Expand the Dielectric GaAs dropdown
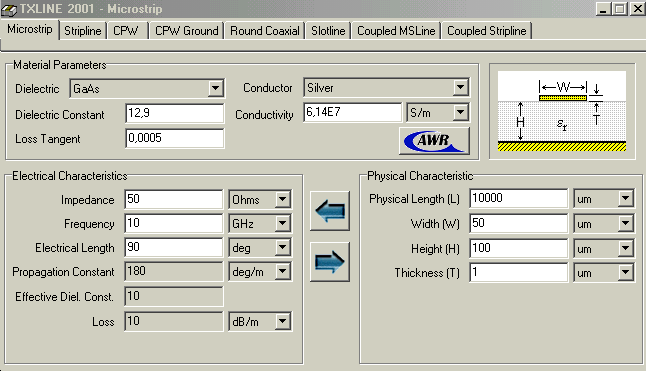 [215, 88]
